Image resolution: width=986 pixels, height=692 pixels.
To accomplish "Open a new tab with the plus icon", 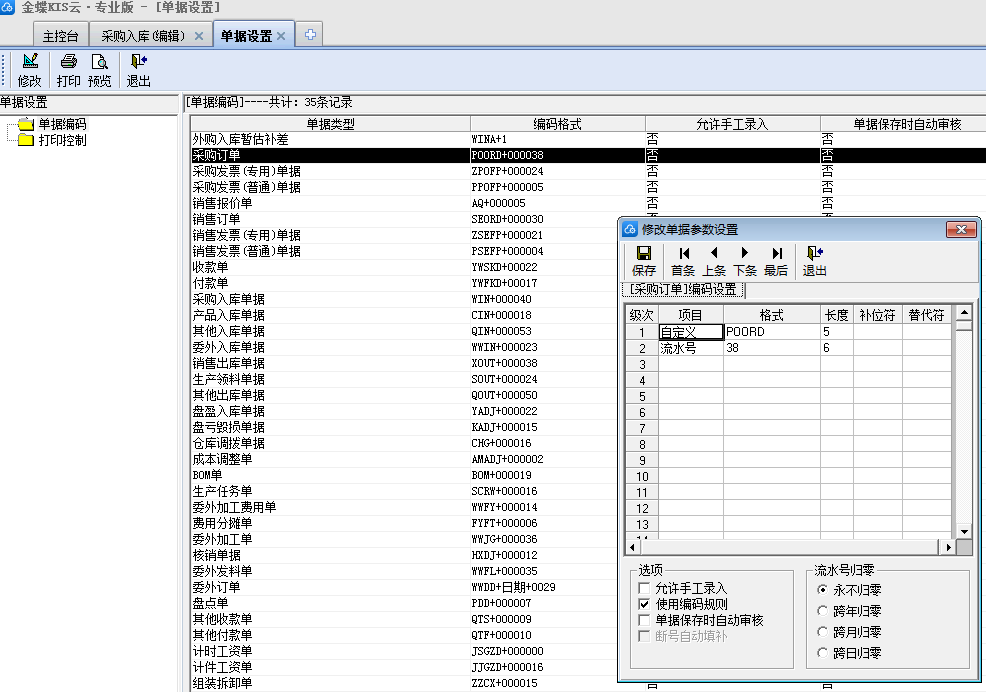I will [x=310, y=35].
